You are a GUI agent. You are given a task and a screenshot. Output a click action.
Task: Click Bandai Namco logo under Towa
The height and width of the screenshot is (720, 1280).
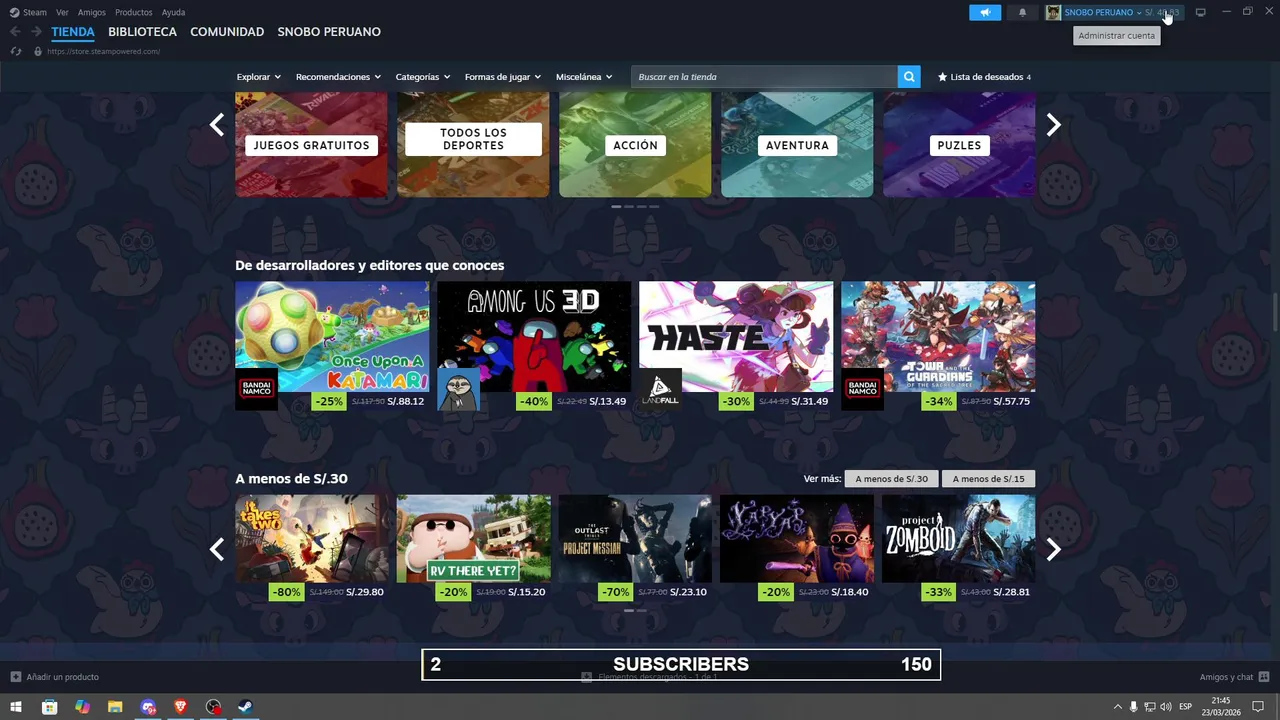[x=862, y=389]
